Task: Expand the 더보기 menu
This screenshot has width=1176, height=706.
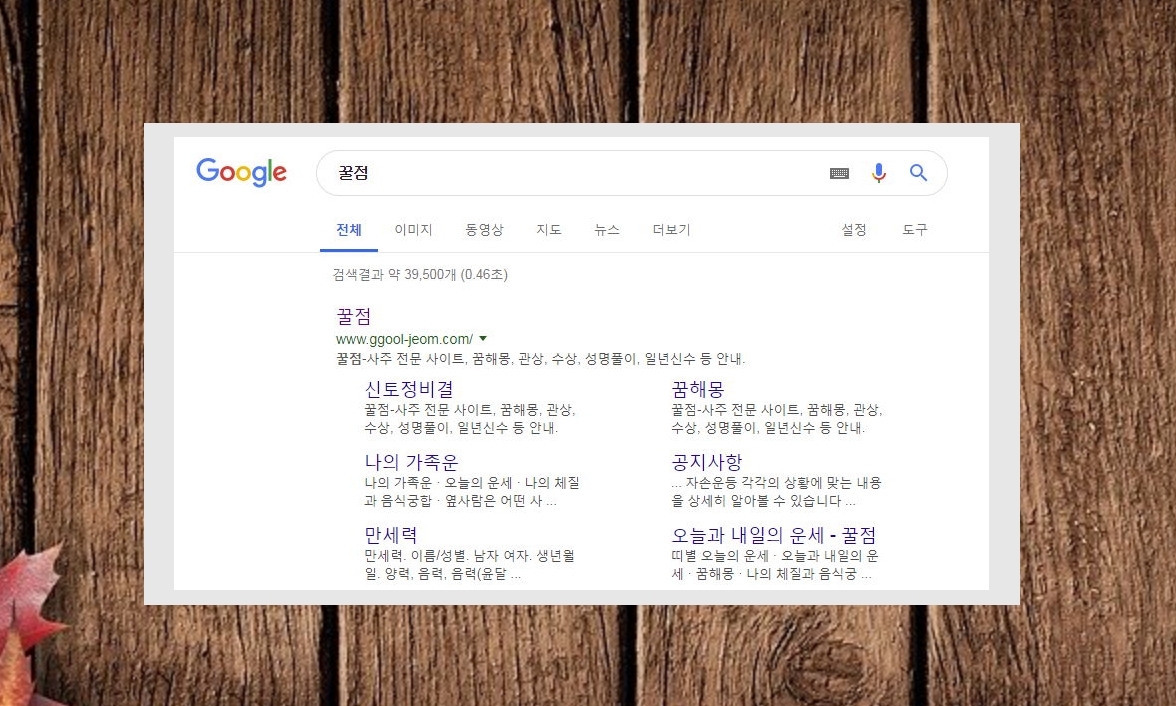Action: point(671,230)
